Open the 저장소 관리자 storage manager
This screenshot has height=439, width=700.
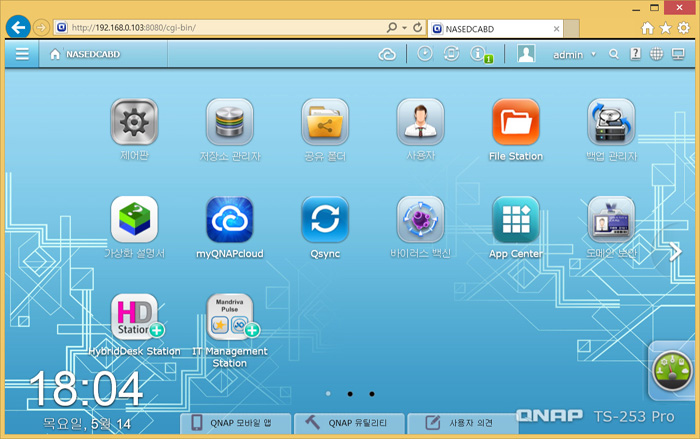pyautogui.click(x=229, y=122)
